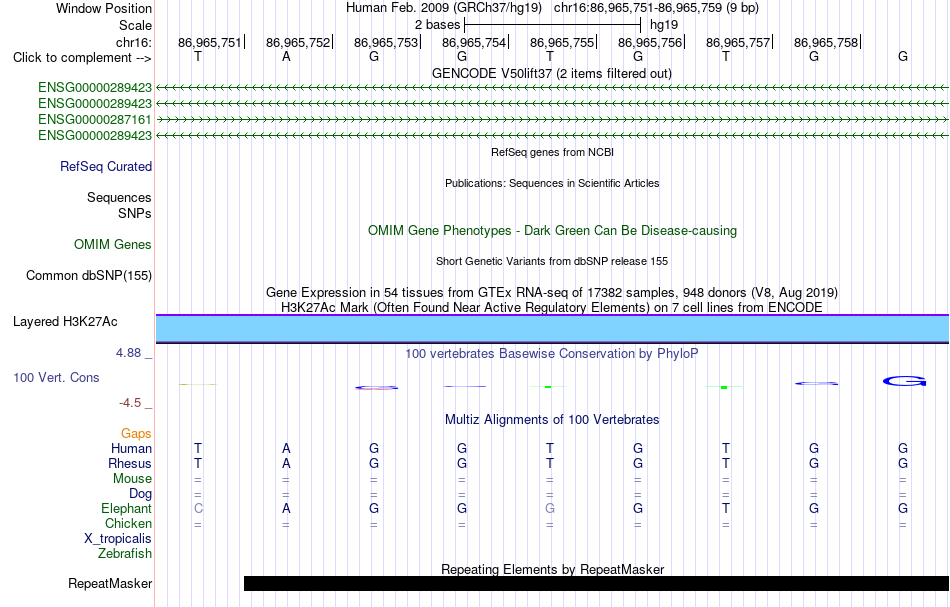
Task: Click the H3K27Ac Mark ENCODE track title
Action: point(552,307)
